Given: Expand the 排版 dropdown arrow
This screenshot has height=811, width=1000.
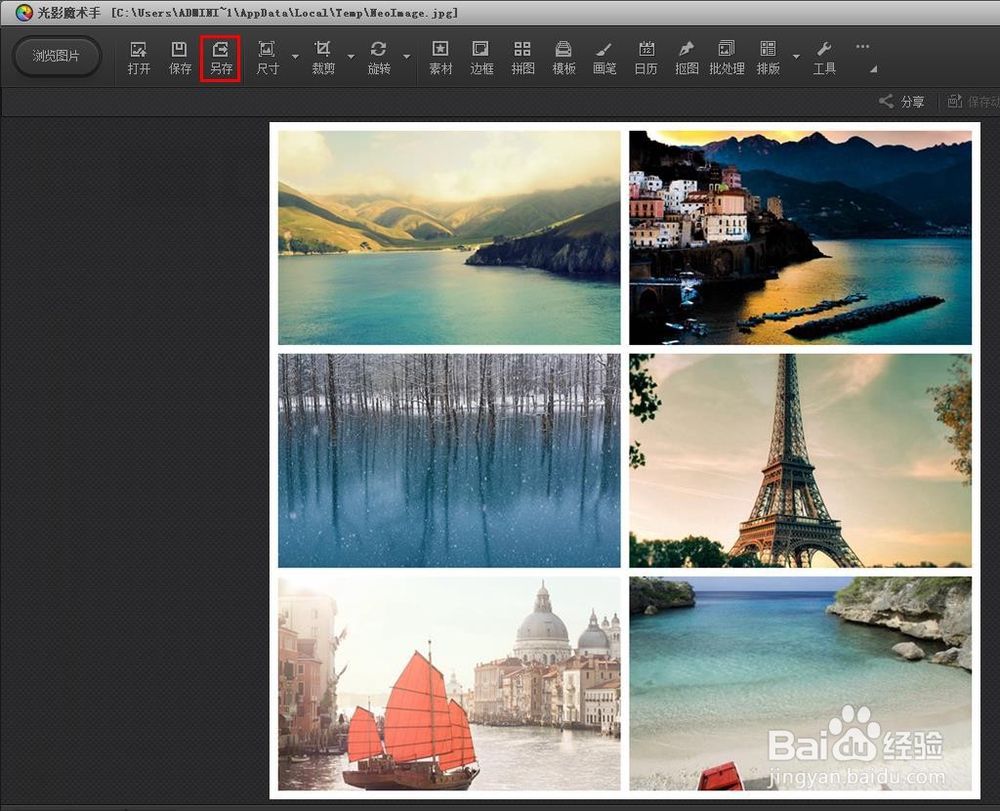Looking at the screenshot, I should pos(797,57).
